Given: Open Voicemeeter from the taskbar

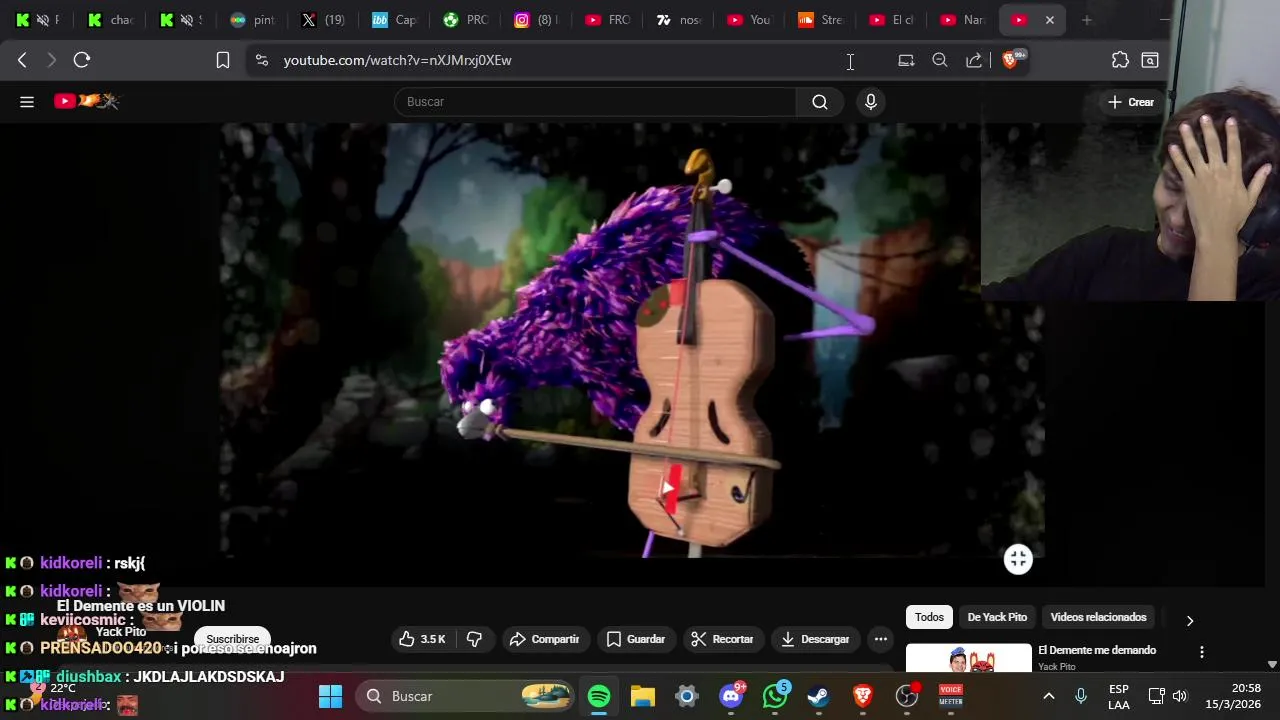Looking at the screenshot, I should [951, 696].
